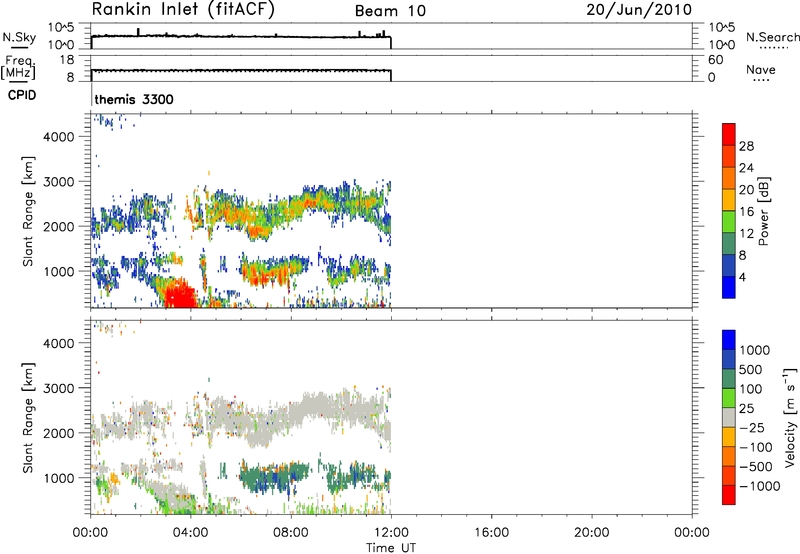Click the "N.Sky" legend label
This screenshot has height=554, width=800.
point(19,37)
